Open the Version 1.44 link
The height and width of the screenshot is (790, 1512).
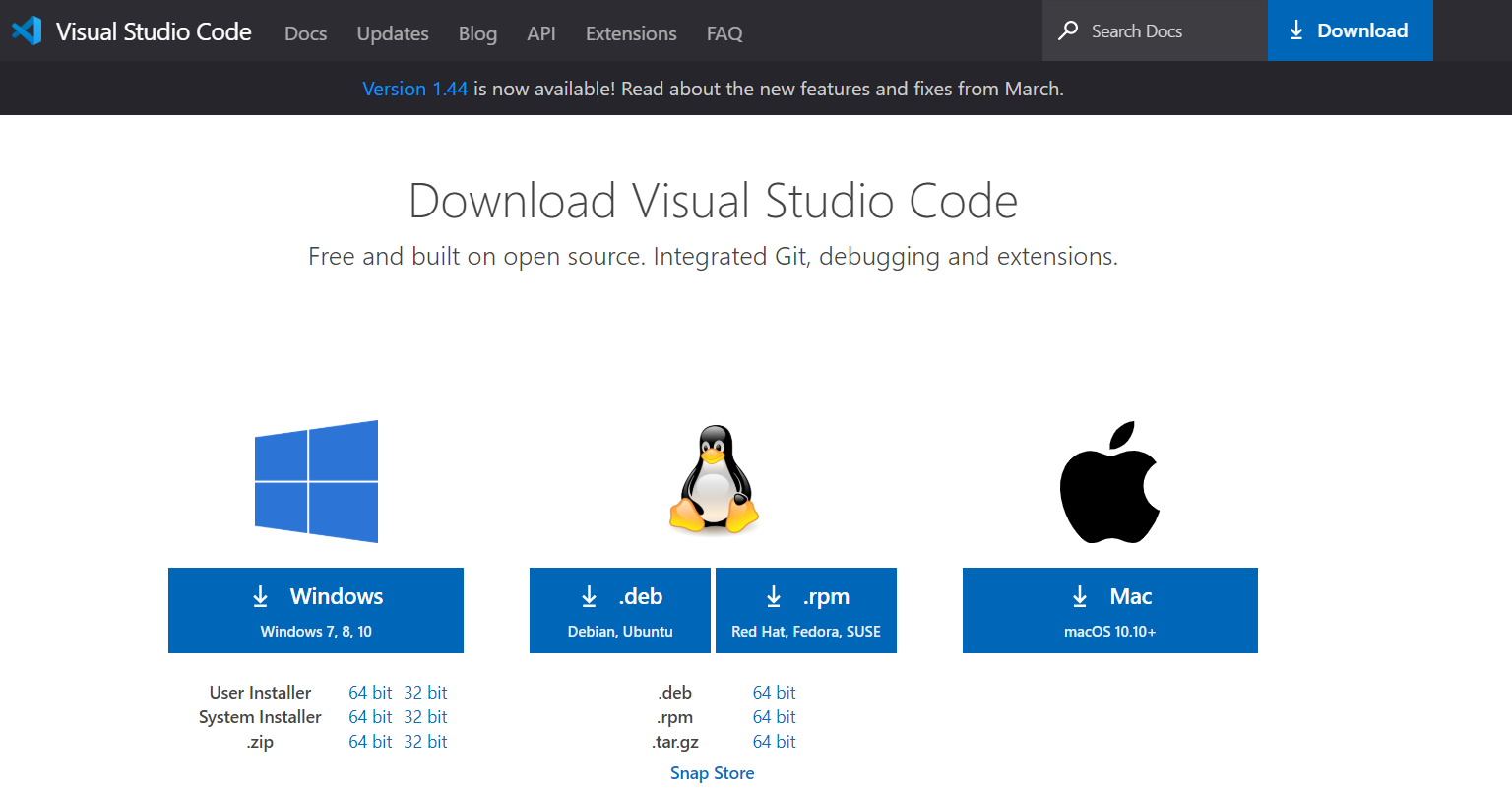click(414, 89)
